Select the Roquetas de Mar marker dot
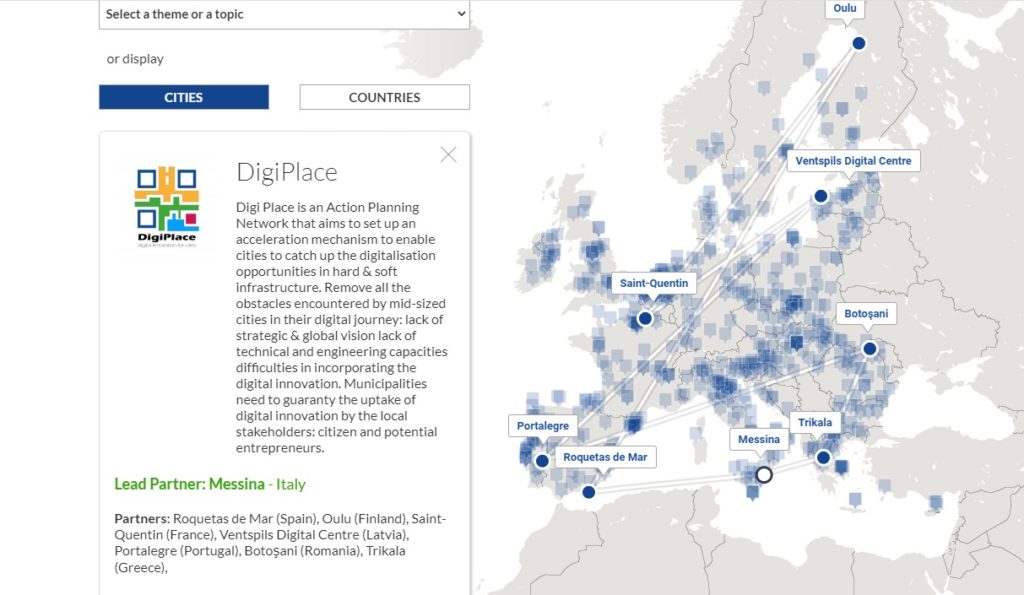The image size is (1024, 595). (588, 492)
